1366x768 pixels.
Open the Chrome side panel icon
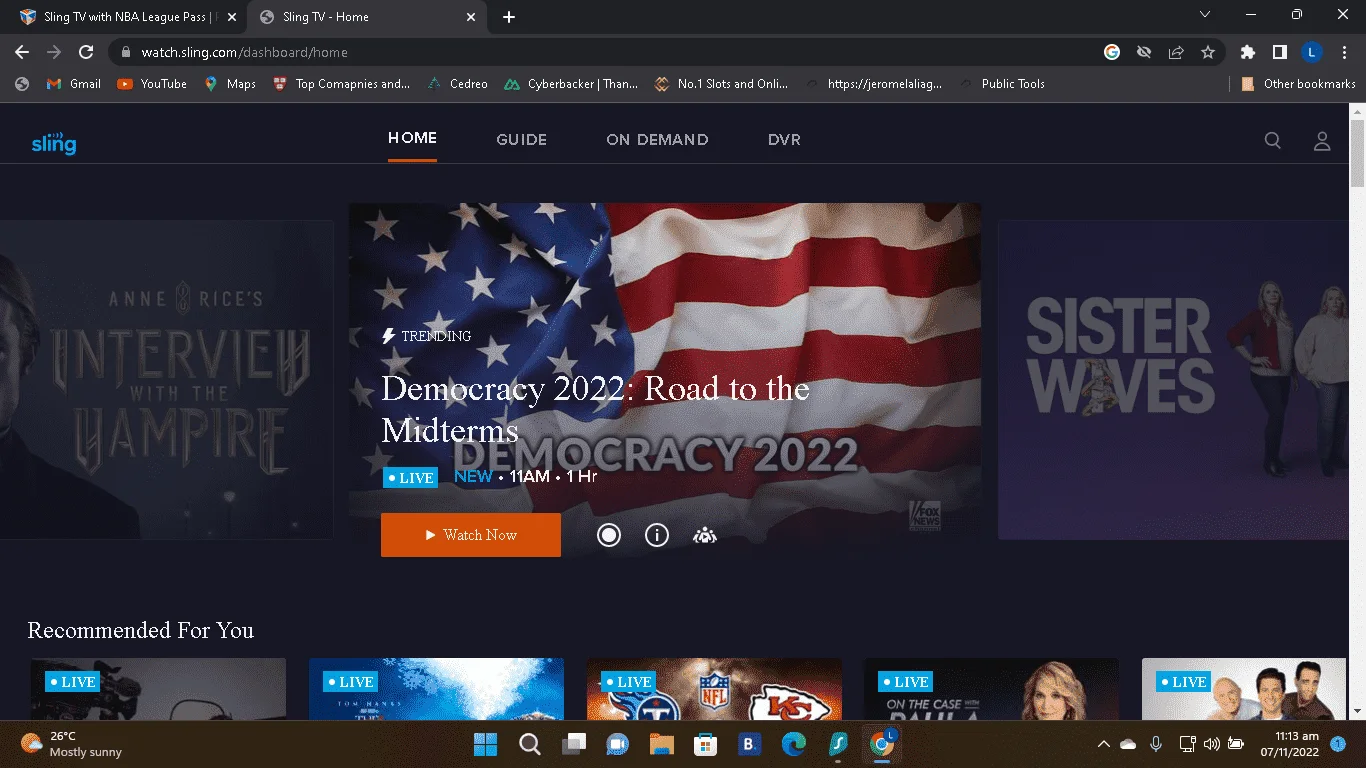(x=1279, y=52)
